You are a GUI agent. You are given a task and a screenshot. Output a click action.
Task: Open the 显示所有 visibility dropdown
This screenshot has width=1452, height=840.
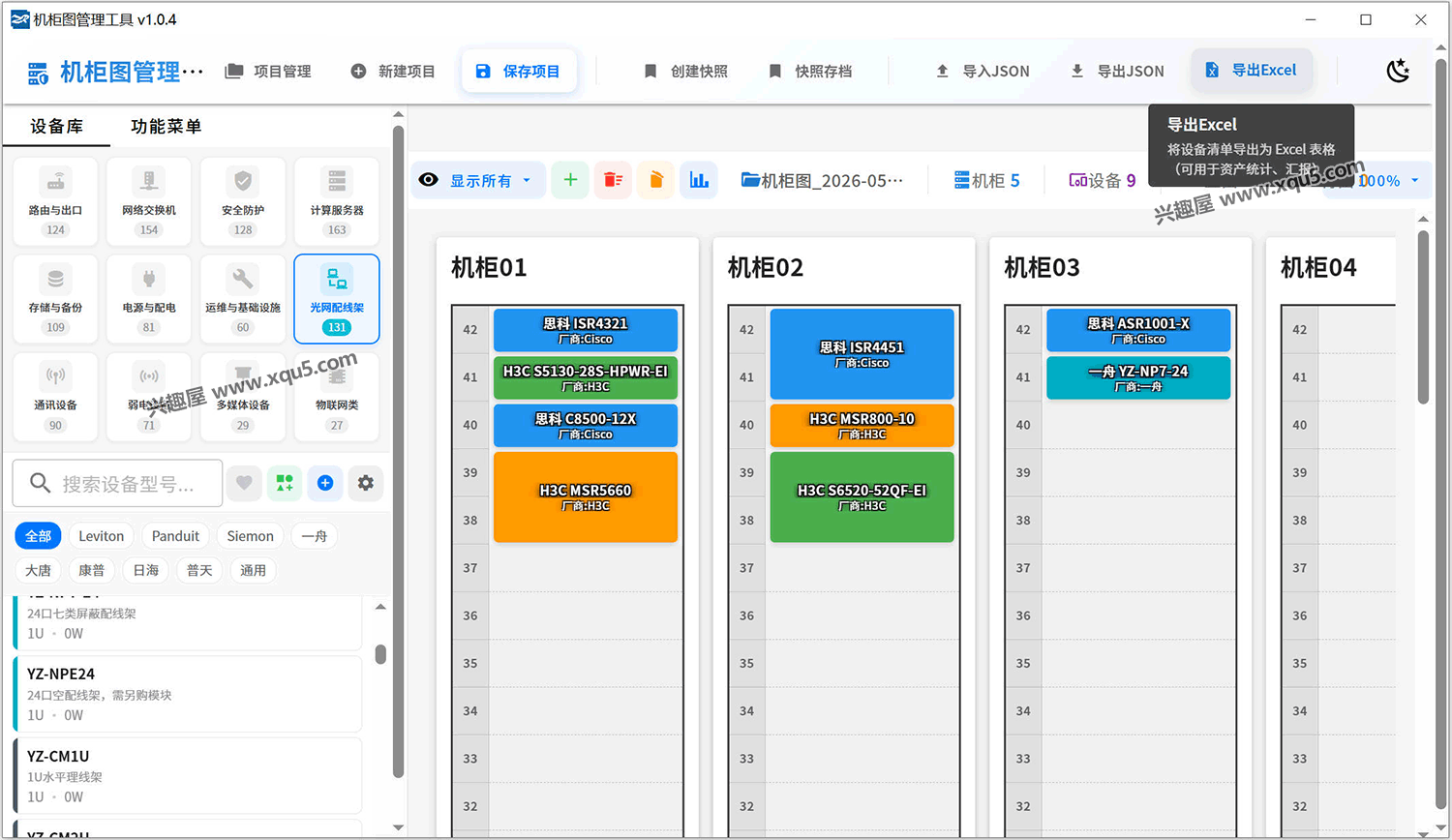479,180
